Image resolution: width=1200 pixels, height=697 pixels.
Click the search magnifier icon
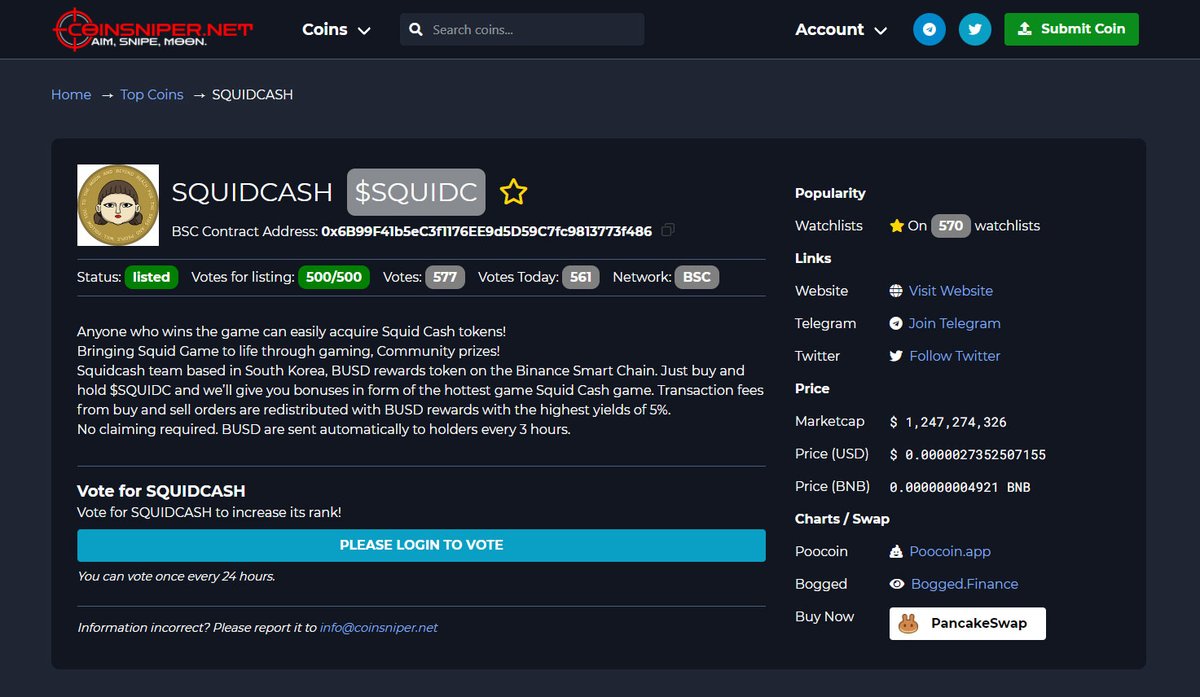tap(416, 30)
